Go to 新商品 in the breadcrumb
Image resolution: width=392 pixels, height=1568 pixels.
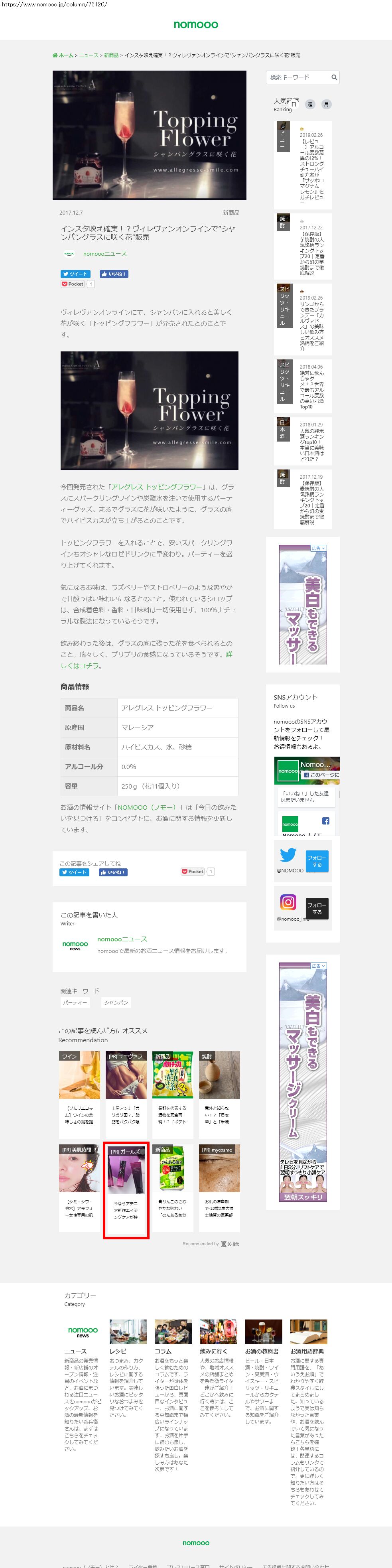(x=111, y=55)
